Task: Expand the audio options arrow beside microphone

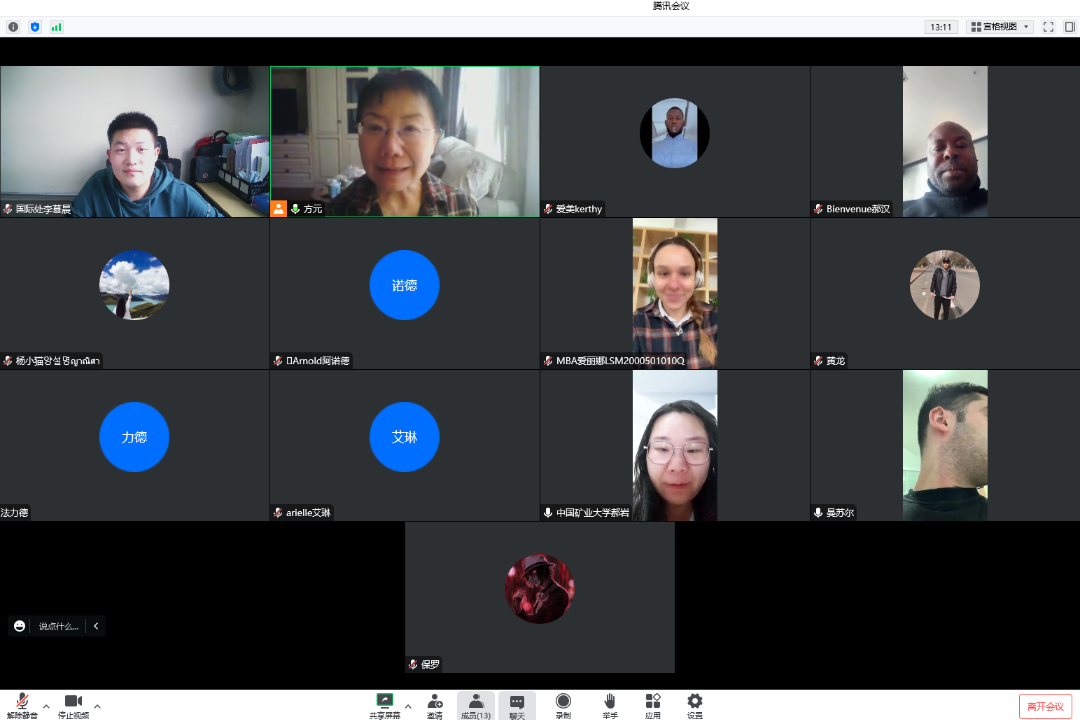Action: [x=46, y=706]
